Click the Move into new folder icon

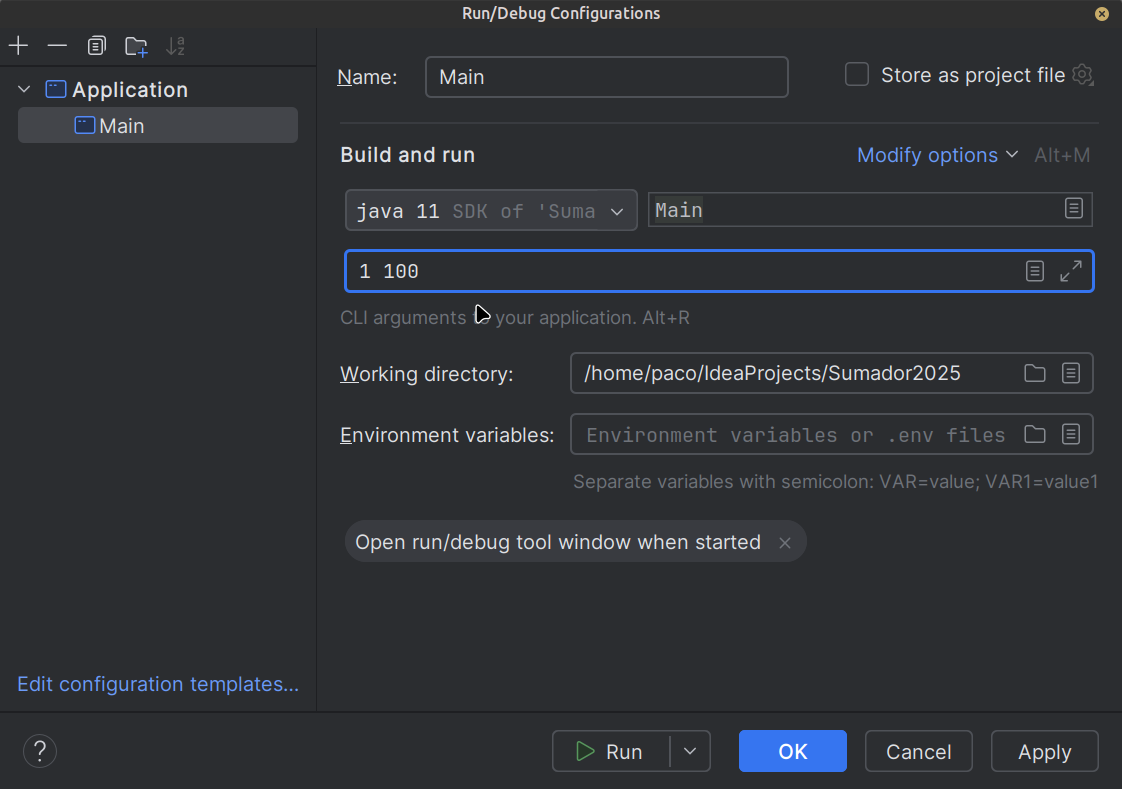coord(136,46)
